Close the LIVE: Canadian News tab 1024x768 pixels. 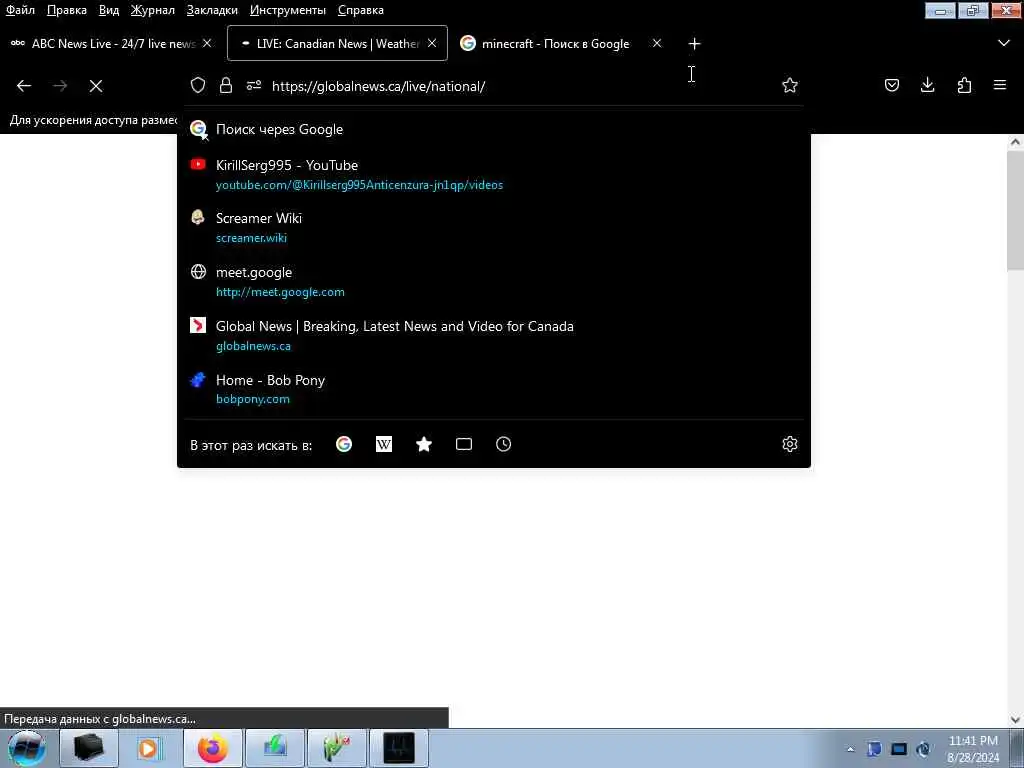[x=432, y=43]
